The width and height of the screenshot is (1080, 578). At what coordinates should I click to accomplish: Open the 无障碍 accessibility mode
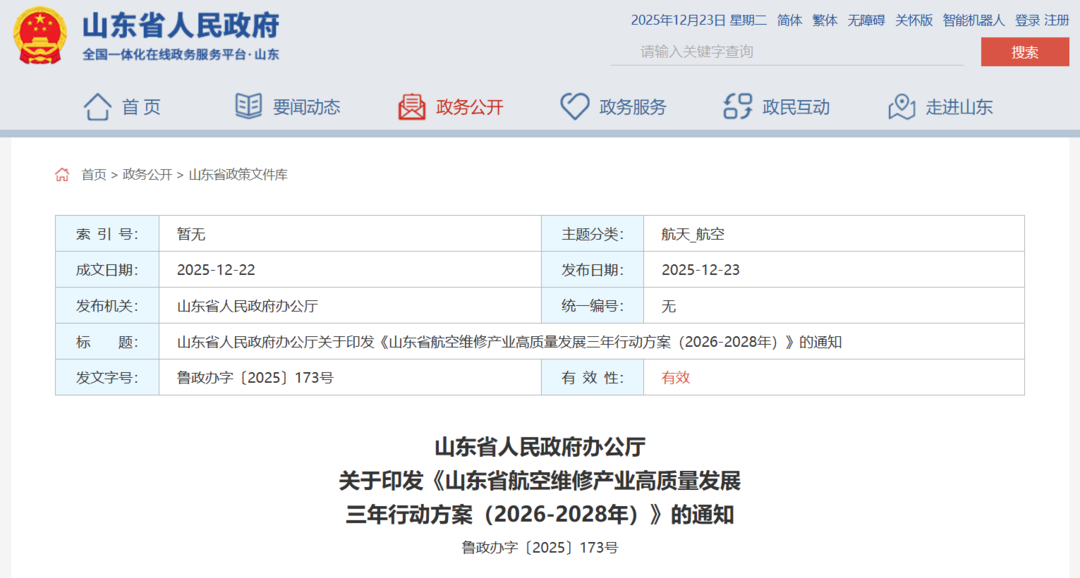(866, 20)
